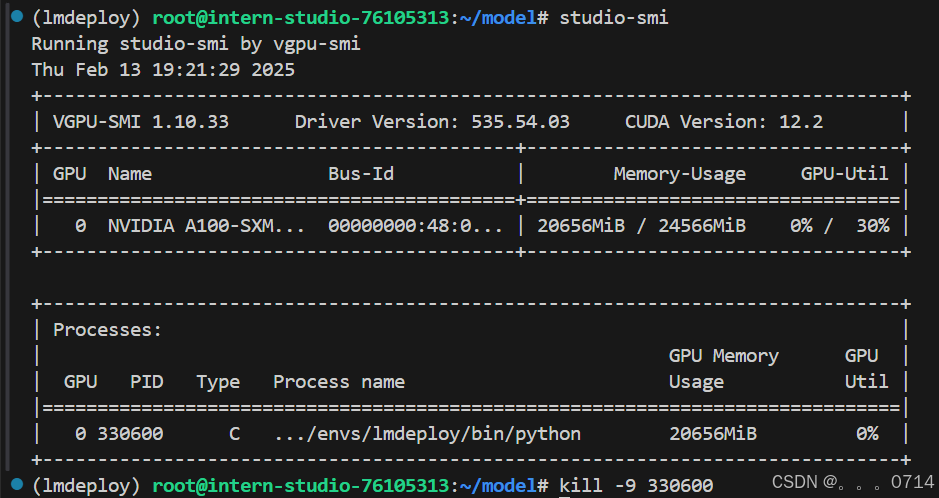Click the Processes: header label
The height and width of the screenshot is (498, 939).
click(x=107, y=330)
